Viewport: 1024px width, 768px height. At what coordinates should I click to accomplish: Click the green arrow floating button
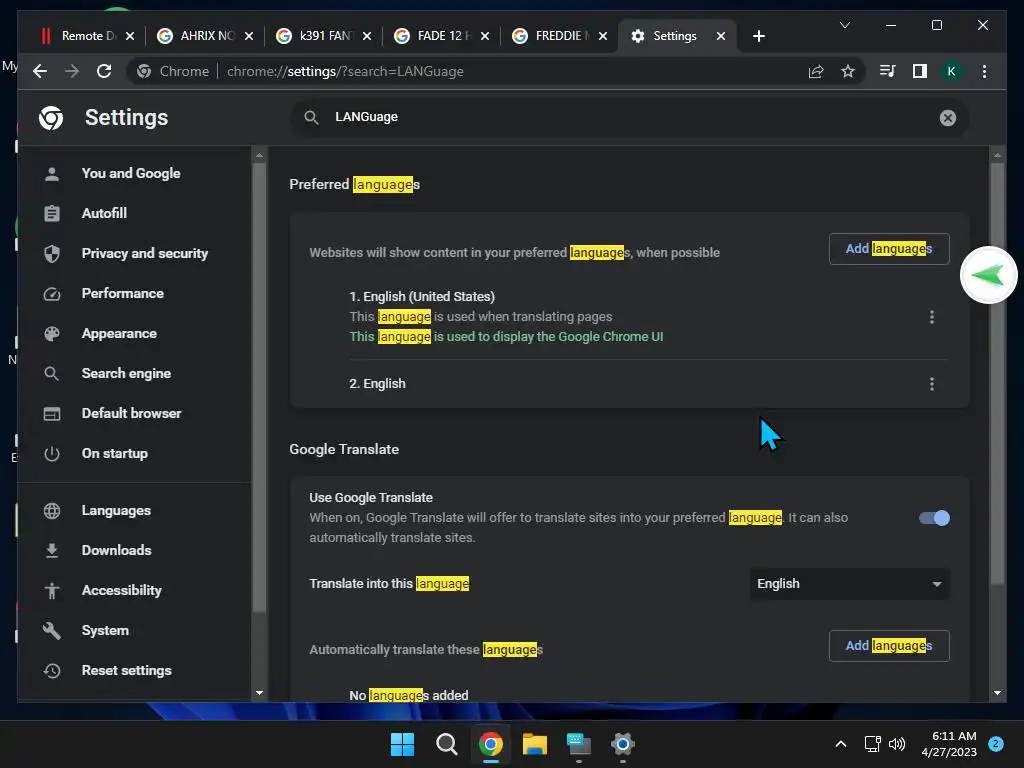988,276
